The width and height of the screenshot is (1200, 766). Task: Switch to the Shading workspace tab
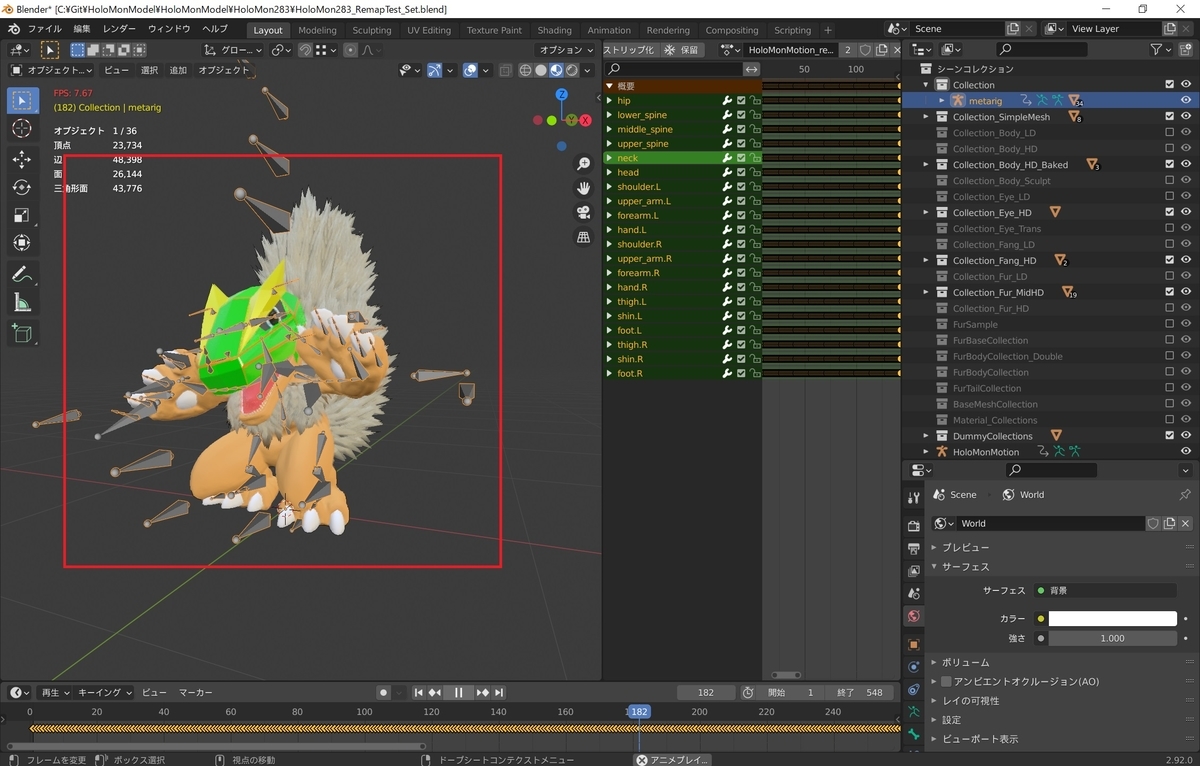tap(555, 30)
